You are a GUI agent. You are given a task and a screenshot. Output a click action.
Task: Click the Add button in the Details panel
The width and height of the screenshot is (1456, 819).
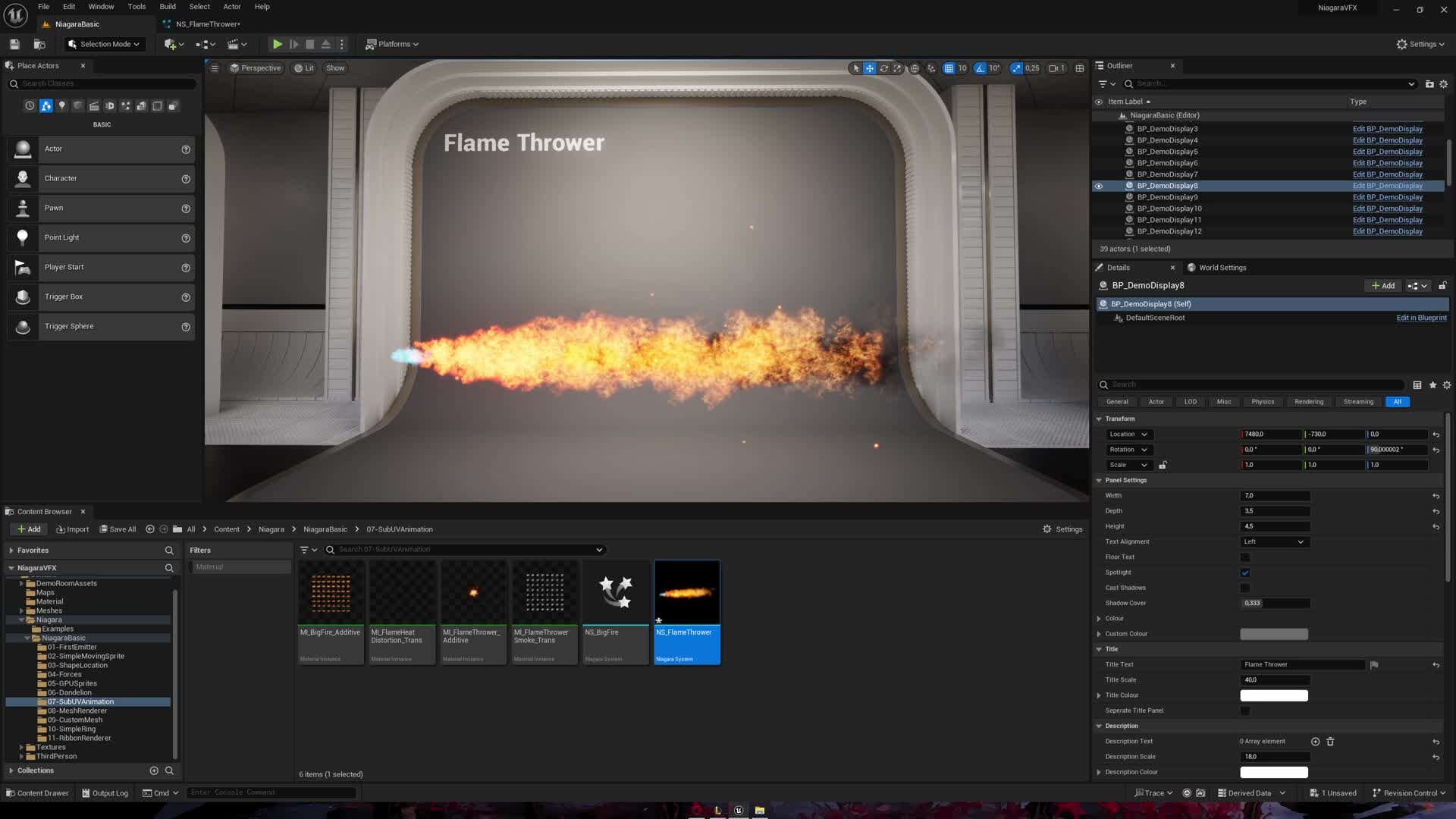[x=1382, y=285]
